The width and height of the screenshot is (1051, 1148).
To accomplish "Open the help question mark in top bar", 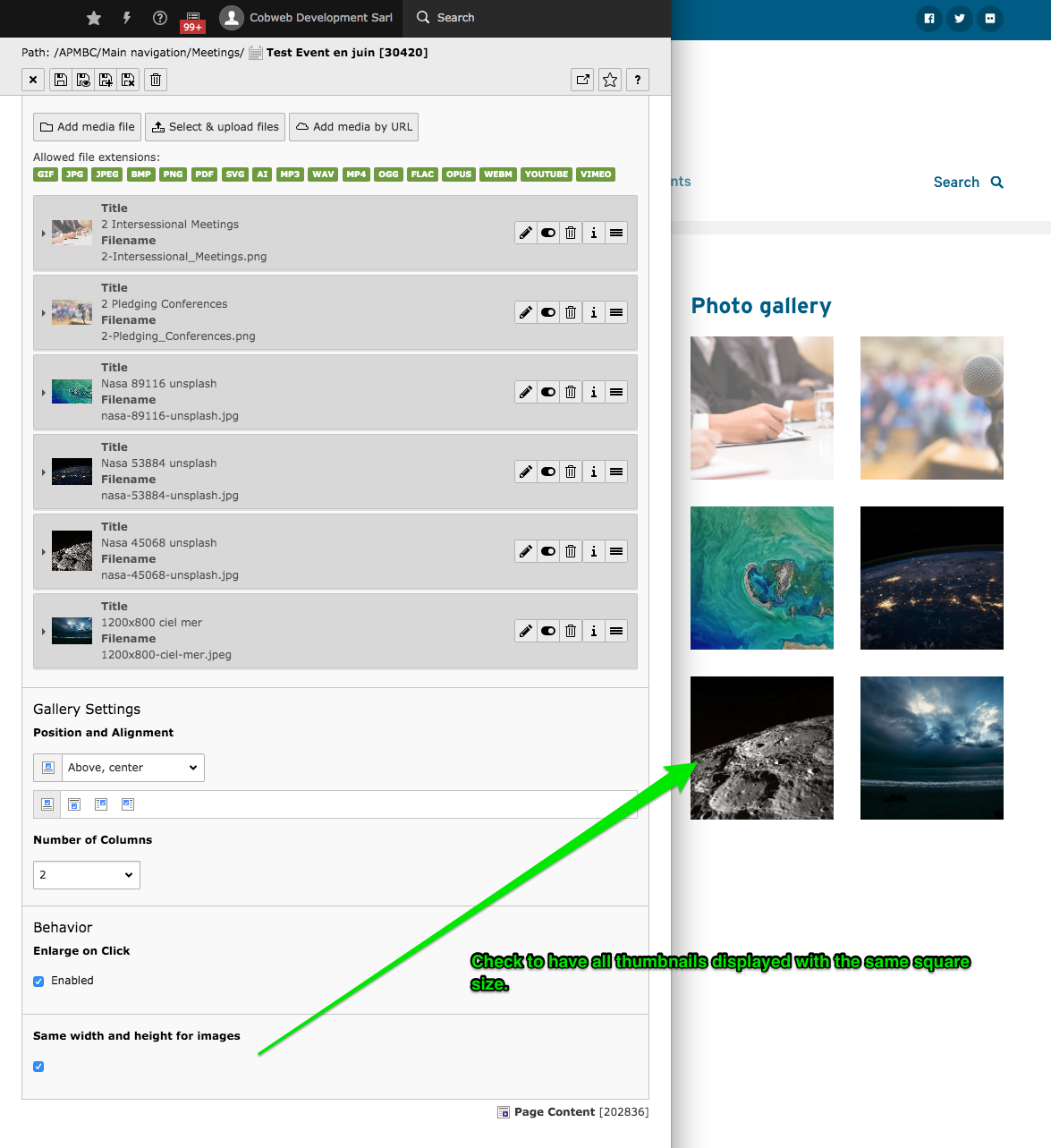I will click(x=160, y=18).
